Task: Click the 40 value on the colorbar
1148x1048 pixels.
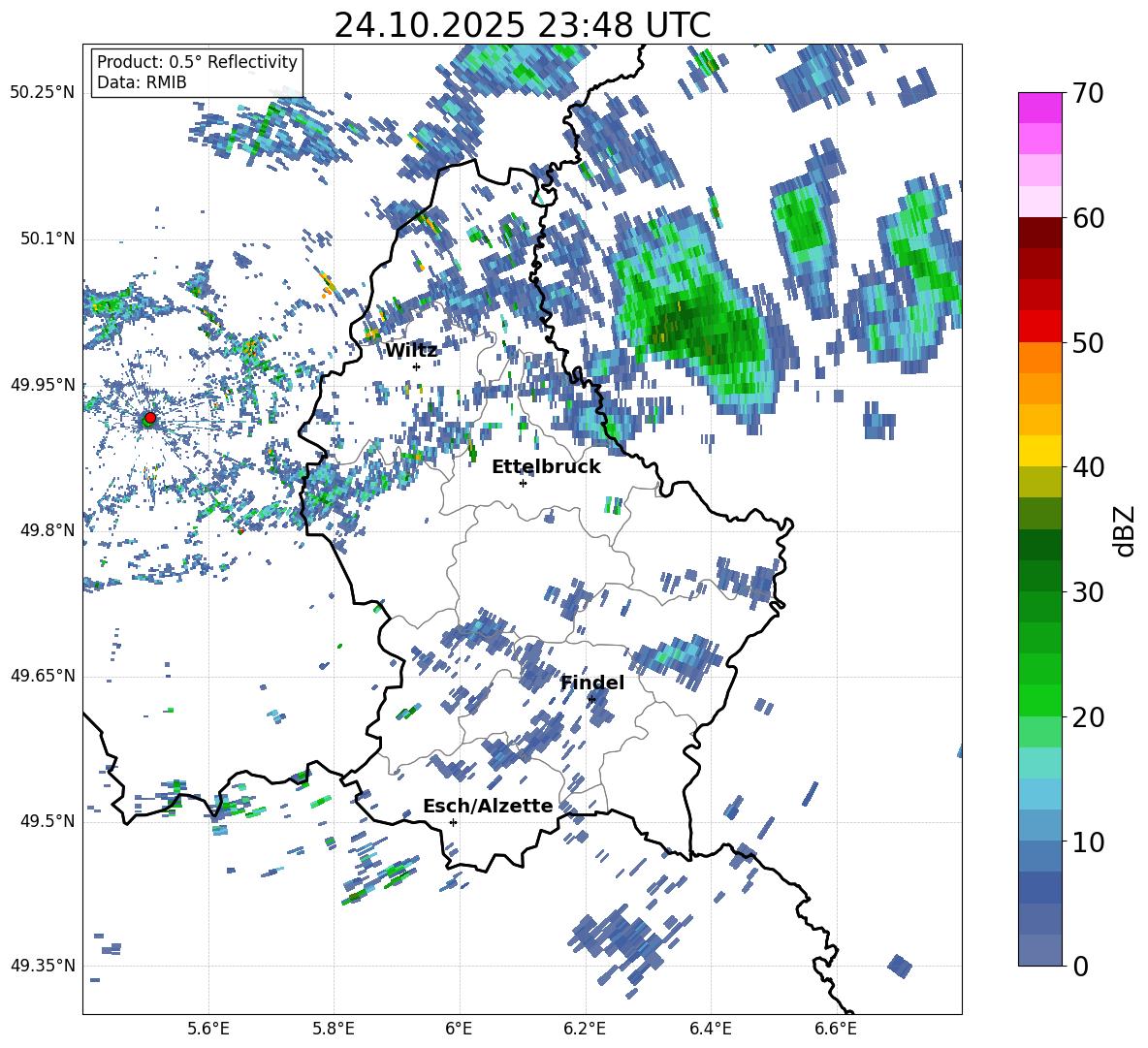Action: click(1088, 467)
